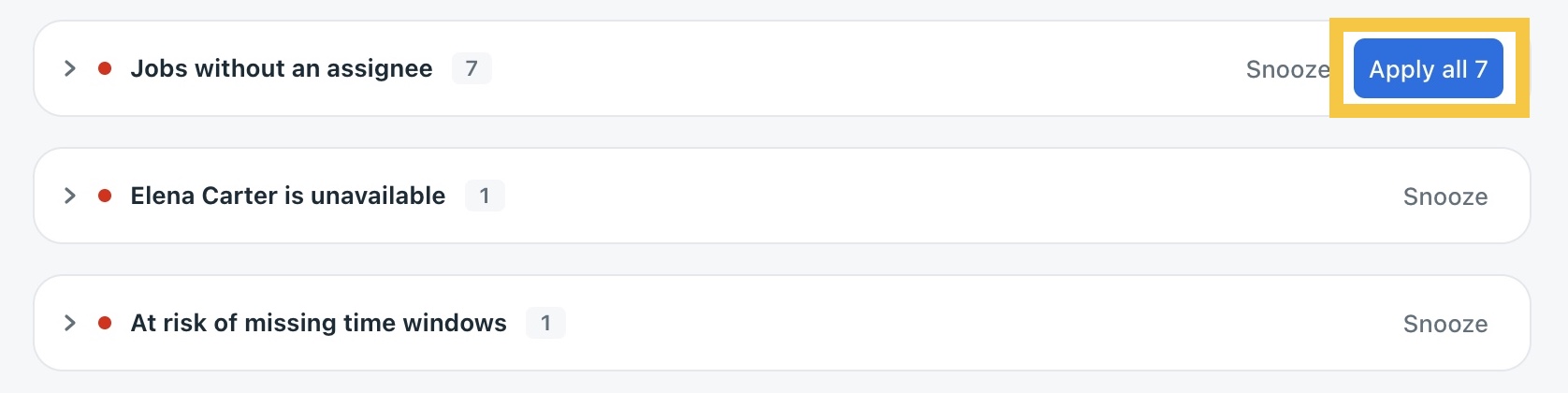Click the red dot beside At risk of missing
Viewport: 1568px width, 393px height.
(105, 323)
